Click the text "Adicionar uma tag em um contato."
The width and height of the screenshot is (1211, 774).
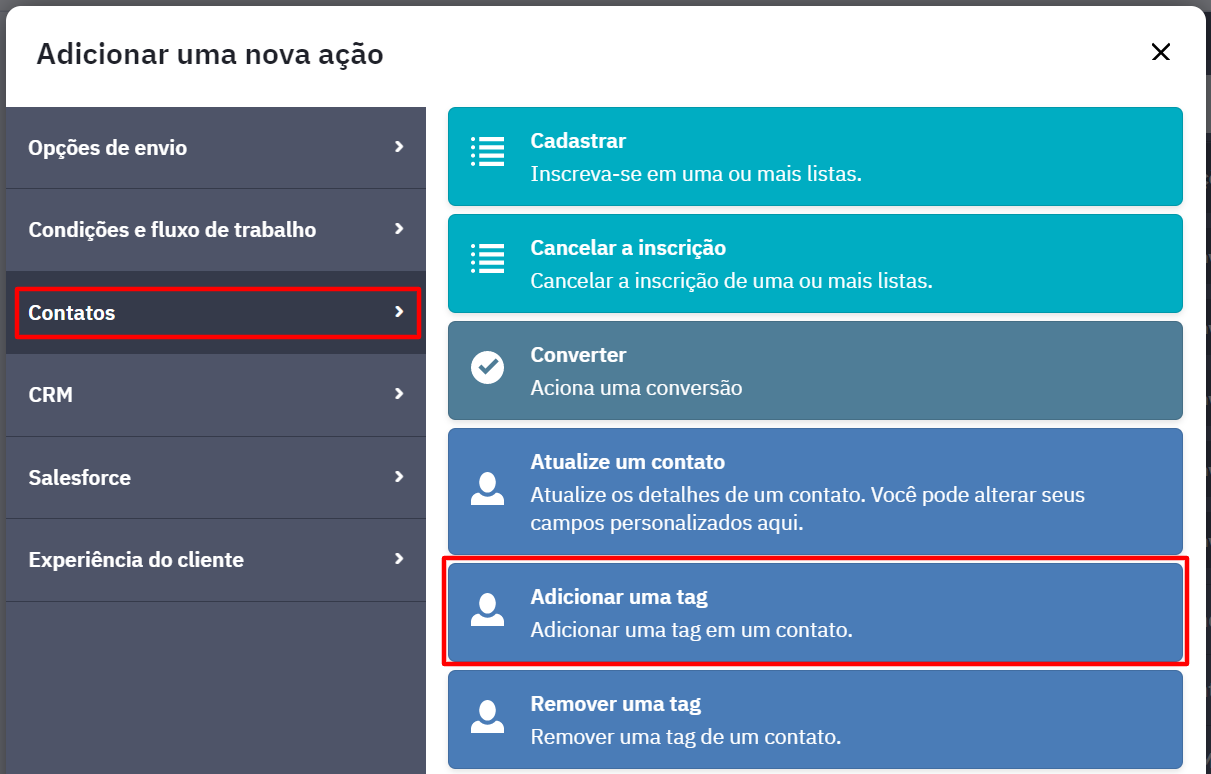(691, 631)
